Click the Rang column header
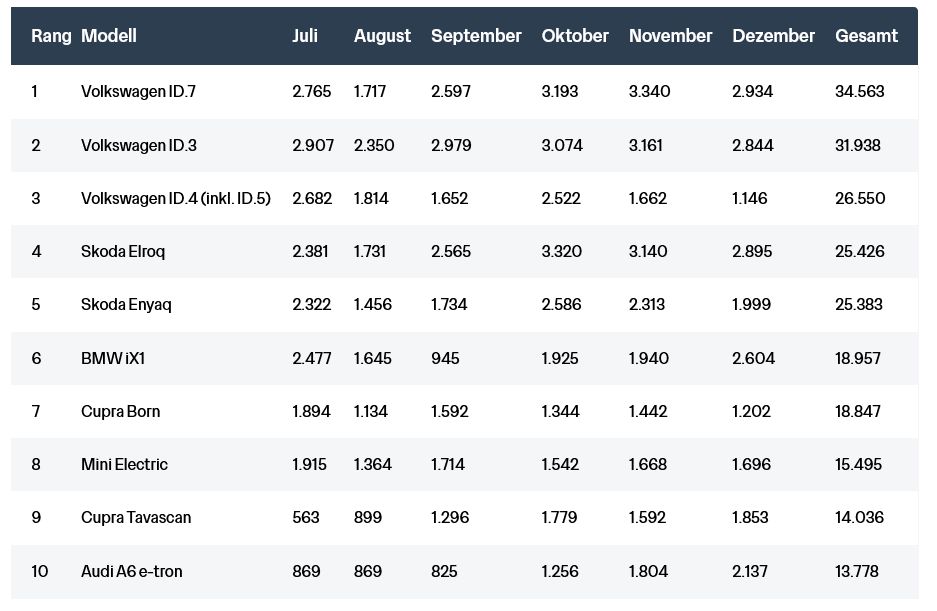The width and height of the screenshot is (937, 611). tap(51, 36)
